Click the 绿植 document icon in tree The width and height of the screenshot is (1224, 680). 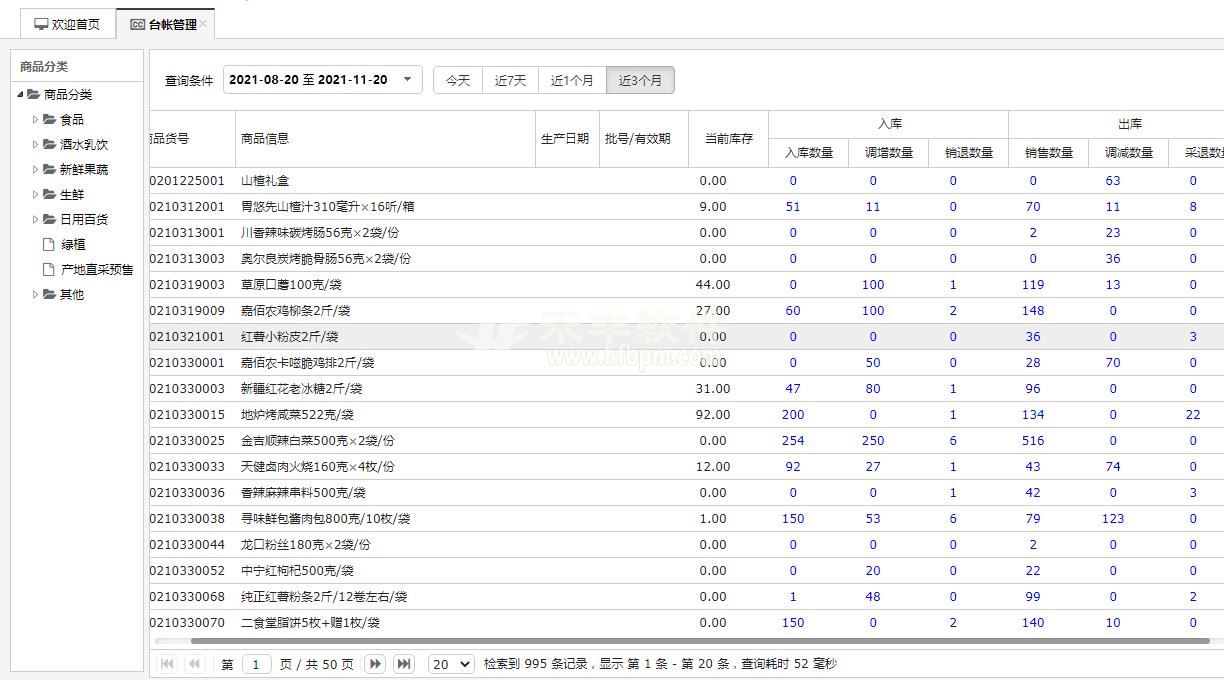(48, 244)
